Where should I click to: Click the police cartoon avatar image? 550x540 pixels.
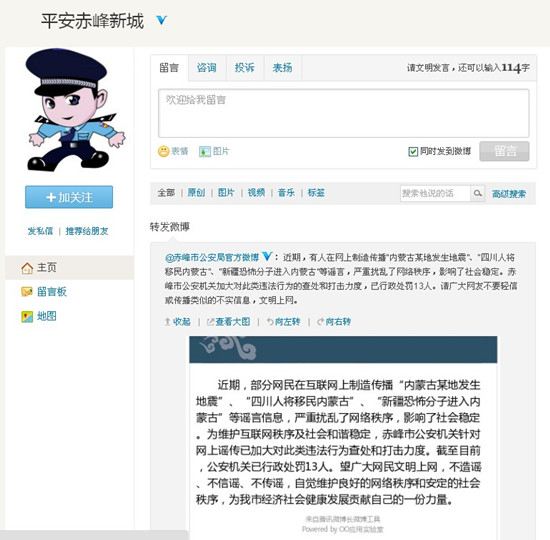(75, 110)
